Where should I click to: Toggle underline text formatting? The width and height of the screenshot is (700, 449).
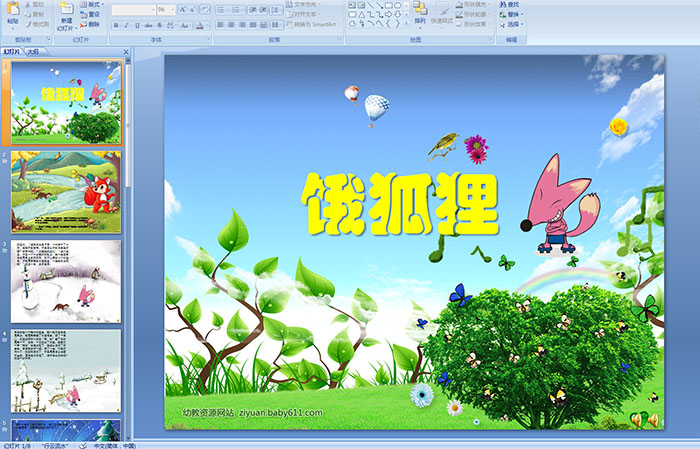(x=136, y=24)
